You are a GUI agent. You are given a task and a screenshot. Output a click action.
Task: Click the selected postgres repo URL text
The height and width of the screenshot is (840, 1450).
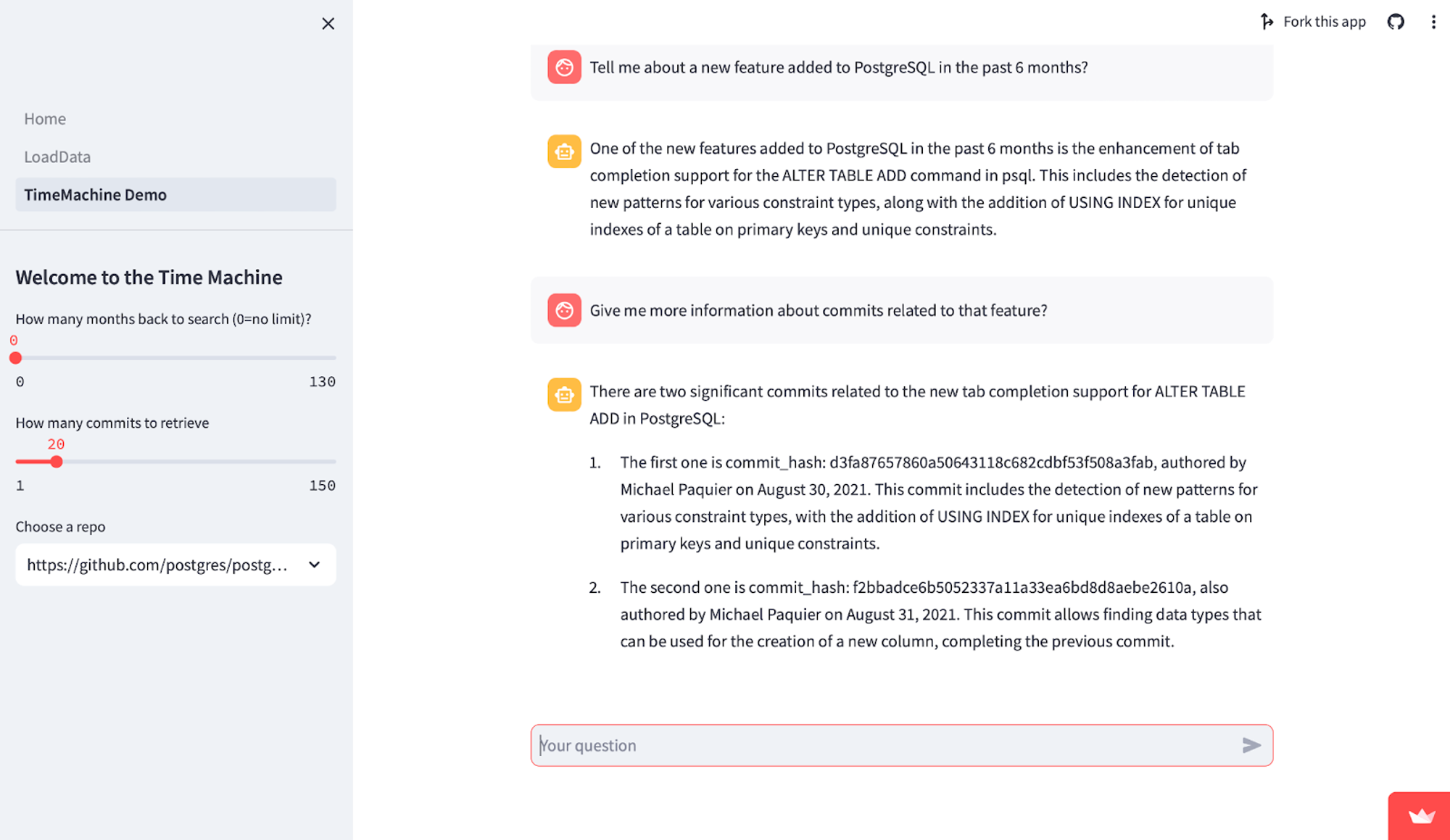click(158, 565)
